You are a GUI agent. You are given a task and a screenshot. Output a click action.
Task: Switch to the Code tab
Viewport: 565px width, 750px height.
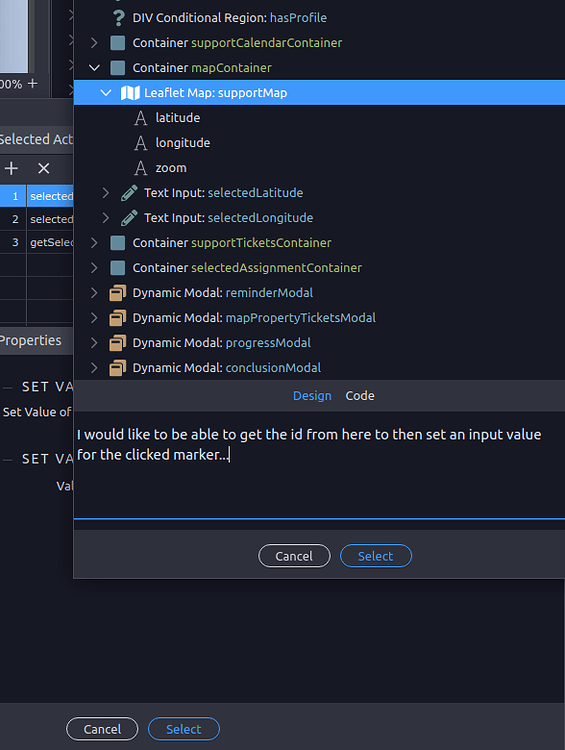click(x=360, y=396)
